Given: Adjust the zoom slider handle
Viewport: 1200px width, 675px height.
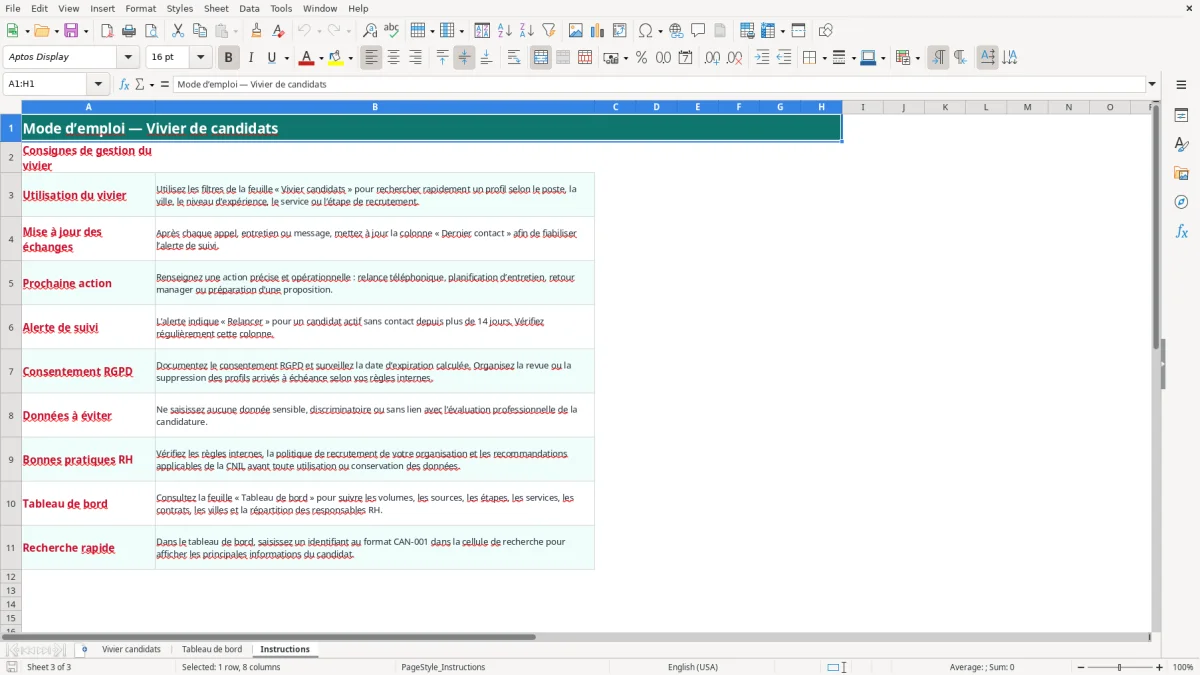Looking at the screenshot, I should click(x=1120, y=667).
